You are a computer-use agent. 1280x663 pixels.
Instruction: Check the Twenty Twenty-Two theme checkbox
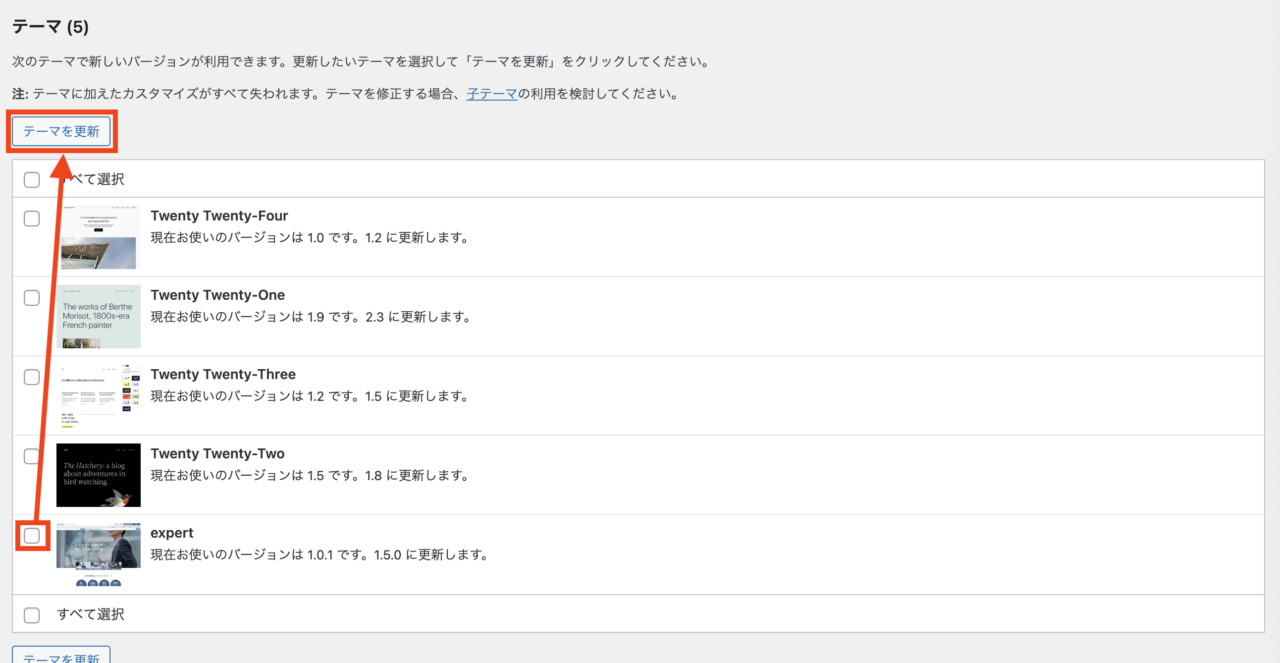(x=32, y=456)
